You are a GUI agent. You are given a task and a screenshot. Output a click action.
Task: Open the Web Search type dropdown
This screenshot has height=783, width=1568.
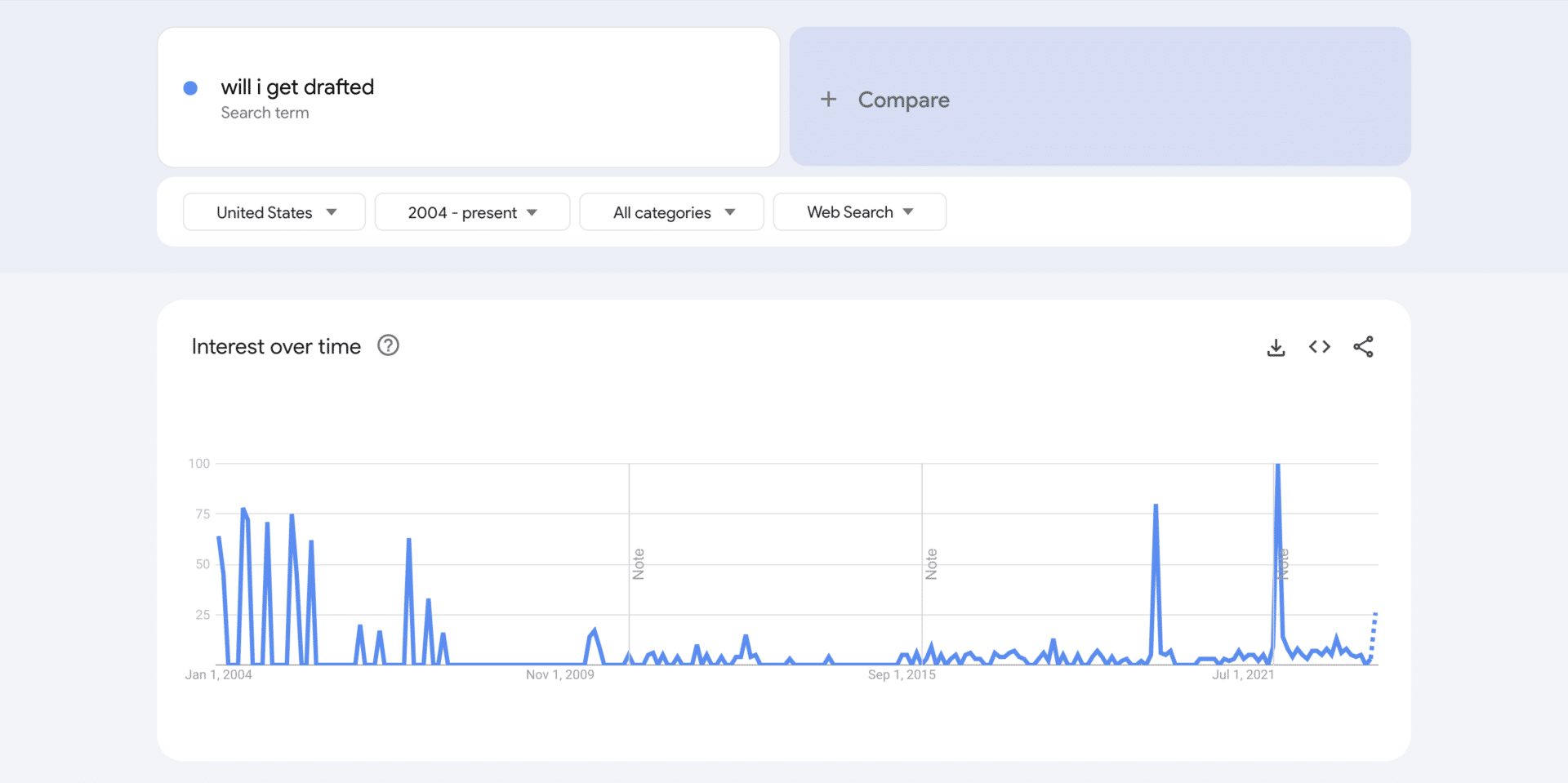[x=859, y=211]
